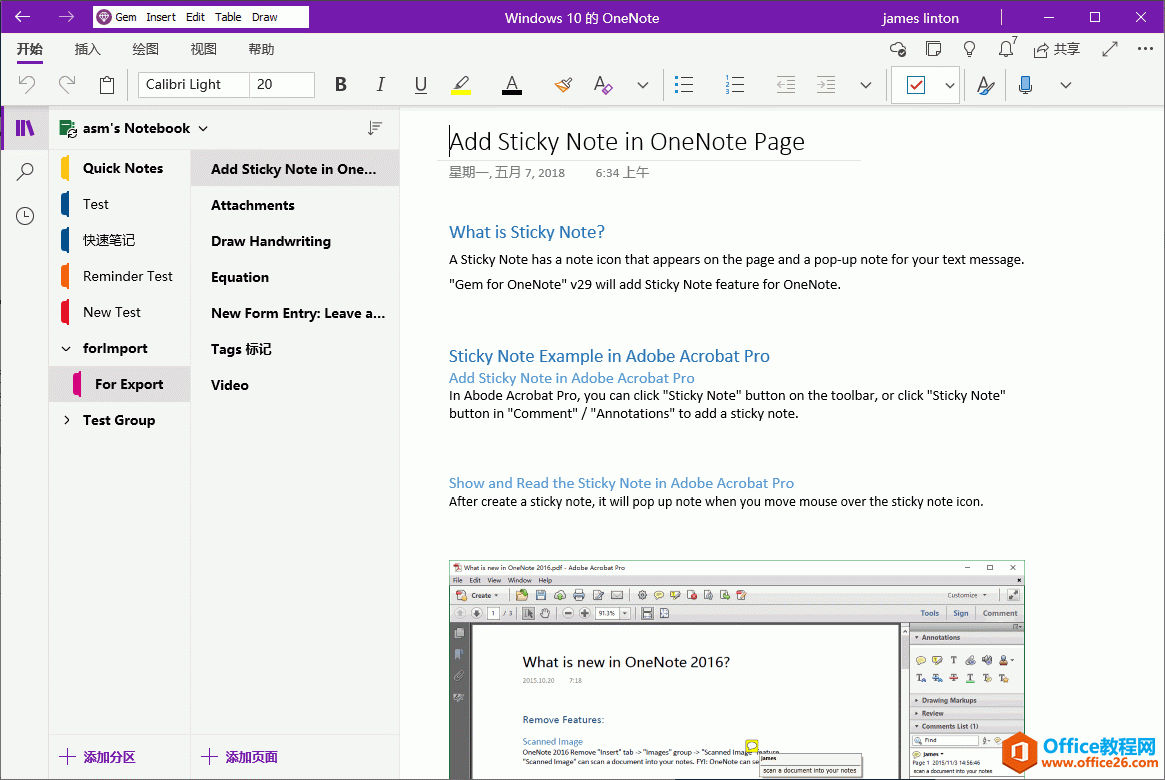This screenshot has height=780, width=1165.
Task: Toggle bold formatting
Action: pyautogui.click(x=340, y=85)
